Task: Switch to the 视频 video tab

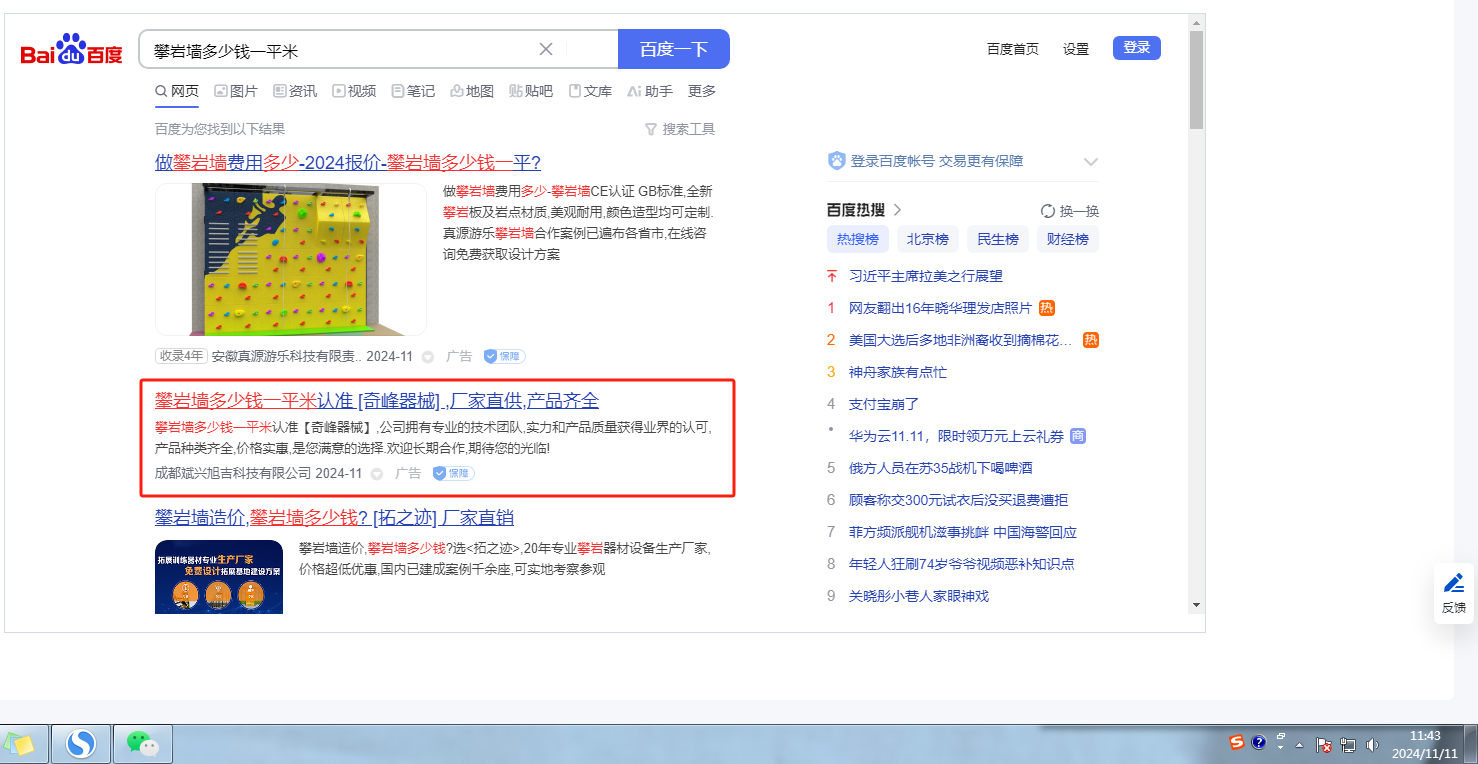Action: tap(354, 91)
